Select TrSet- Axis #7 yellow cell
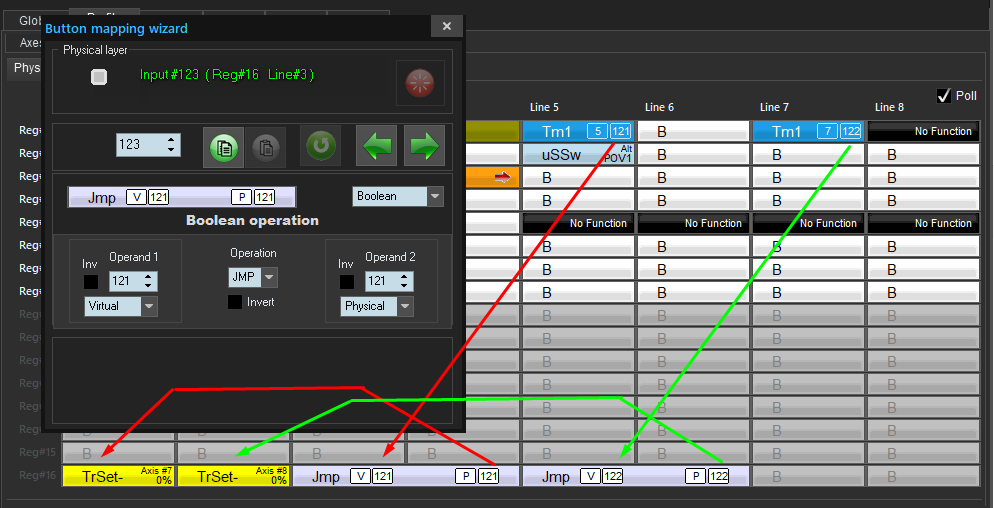Image resolution: width=994 pixels, height=508 pixels. (118, 476)
